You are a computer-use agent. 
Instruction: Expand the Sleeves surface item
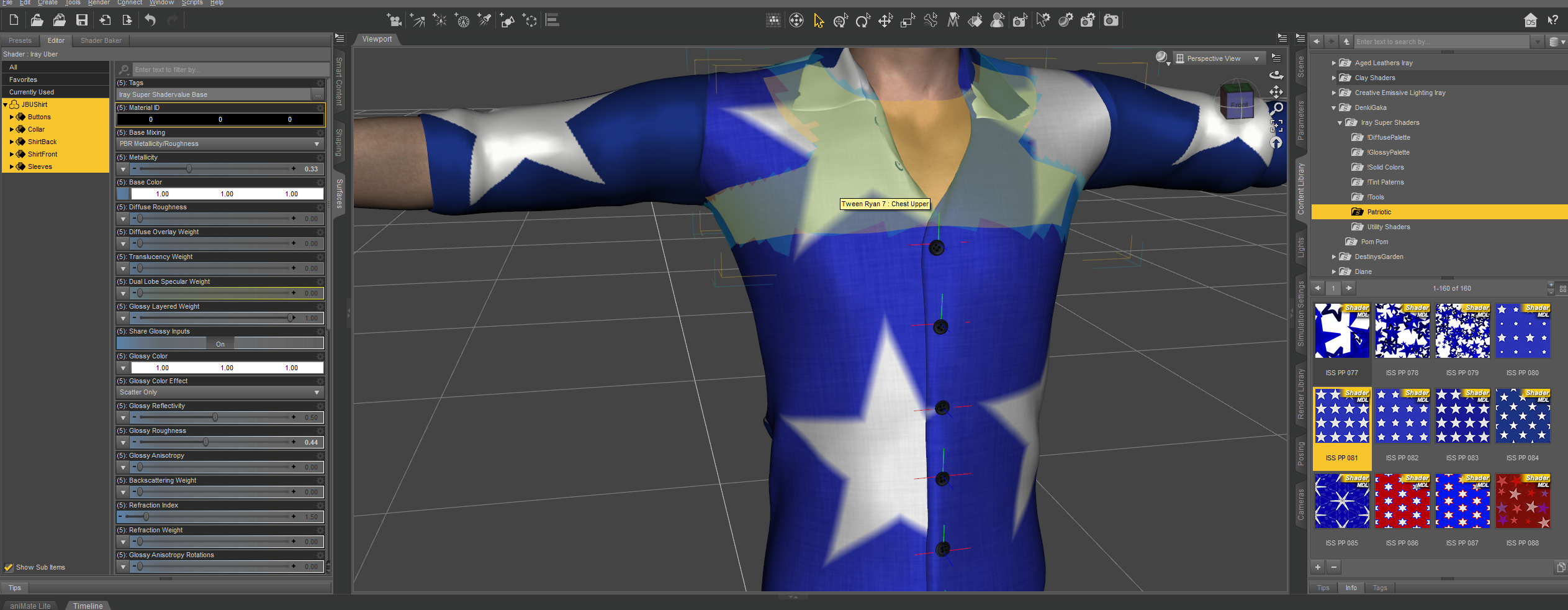12,166
